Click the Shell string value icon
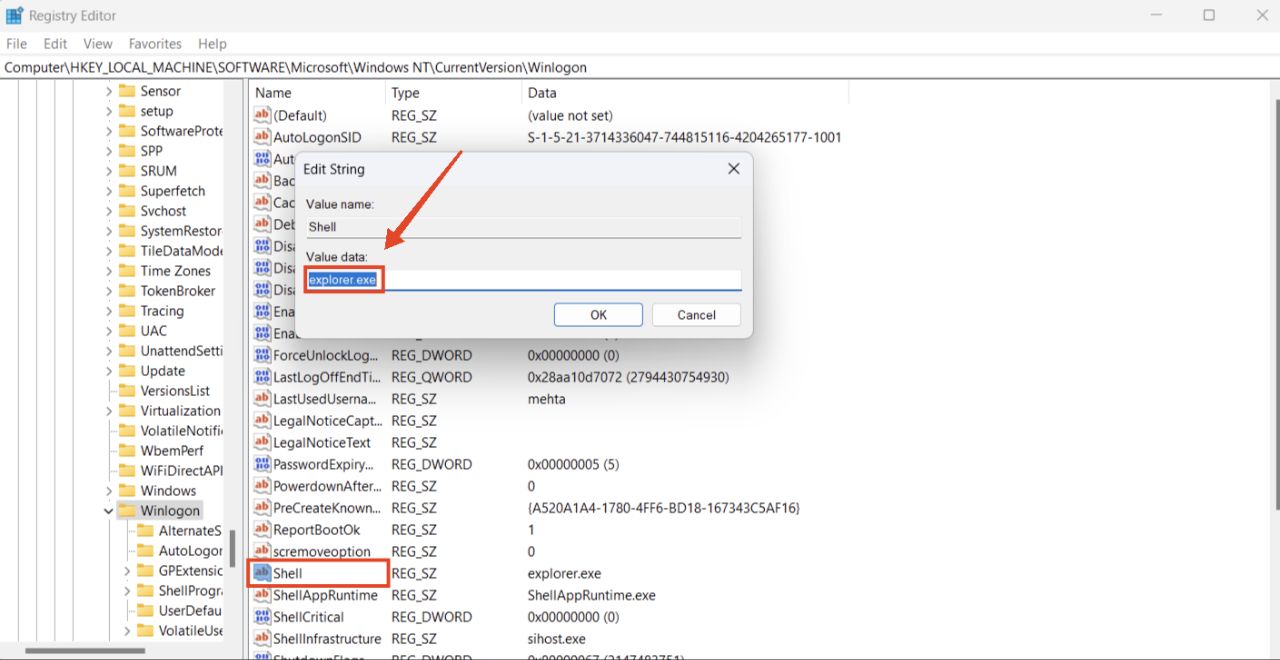 pos(262,574)
